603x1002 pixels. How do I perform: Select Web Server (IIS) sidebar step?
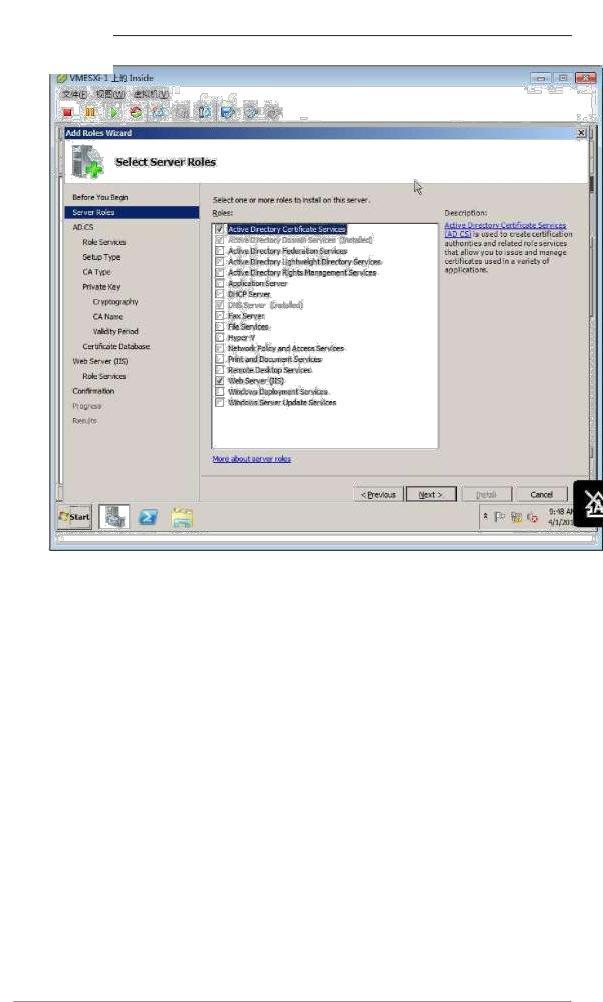coord(100,361)
